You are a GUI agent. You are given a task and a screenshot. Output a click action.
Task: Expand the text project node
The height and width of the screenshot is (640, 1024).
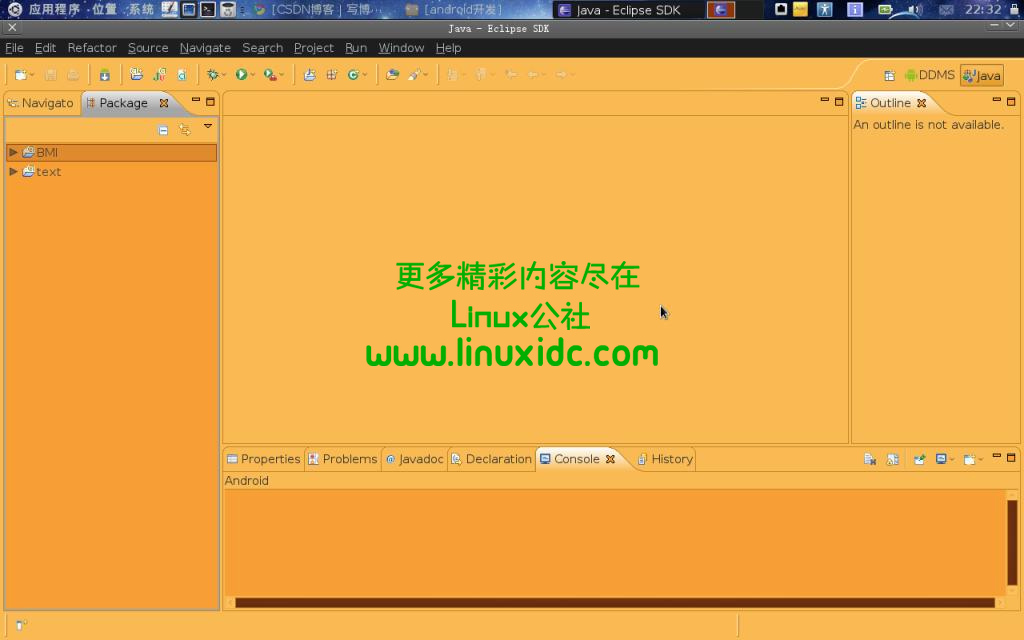click(13, 171)
